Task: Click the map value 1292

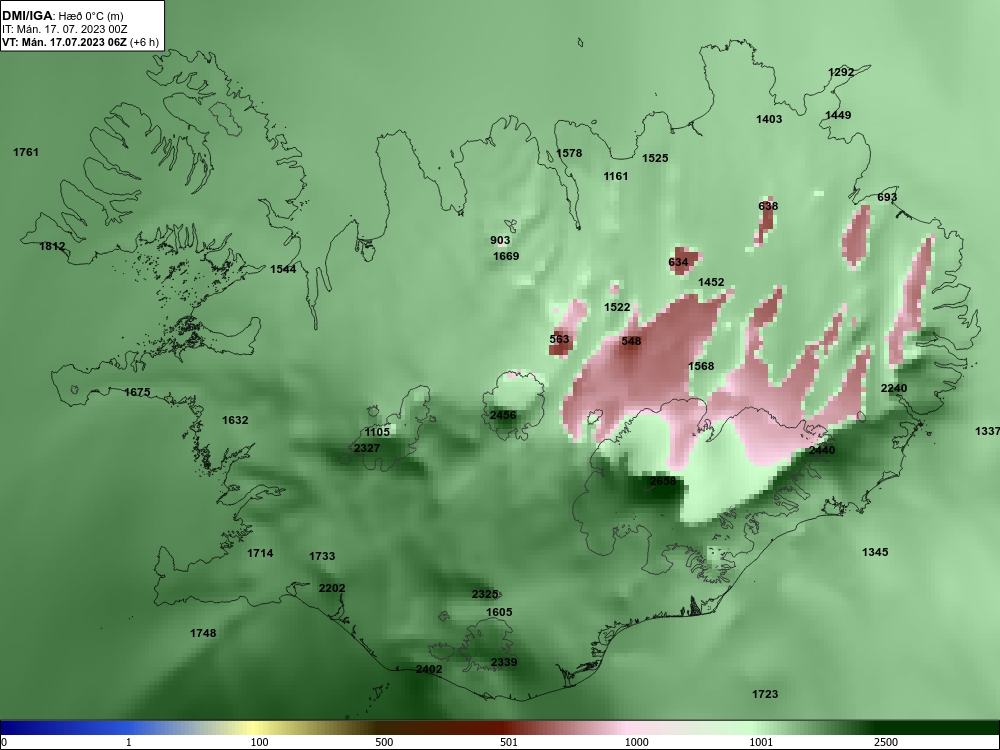Action: coord(841,72)
